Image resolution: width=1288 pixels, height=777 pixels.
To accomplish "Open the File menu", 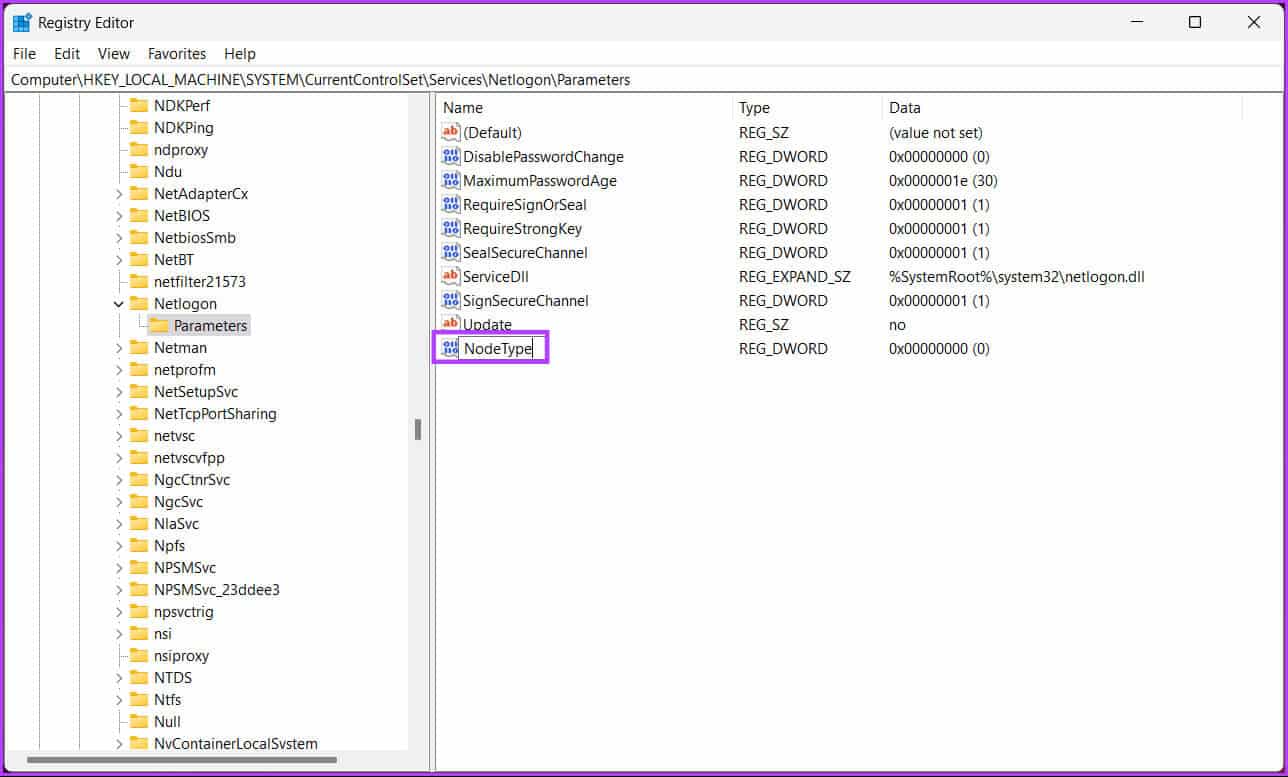I will click(24, 53).
